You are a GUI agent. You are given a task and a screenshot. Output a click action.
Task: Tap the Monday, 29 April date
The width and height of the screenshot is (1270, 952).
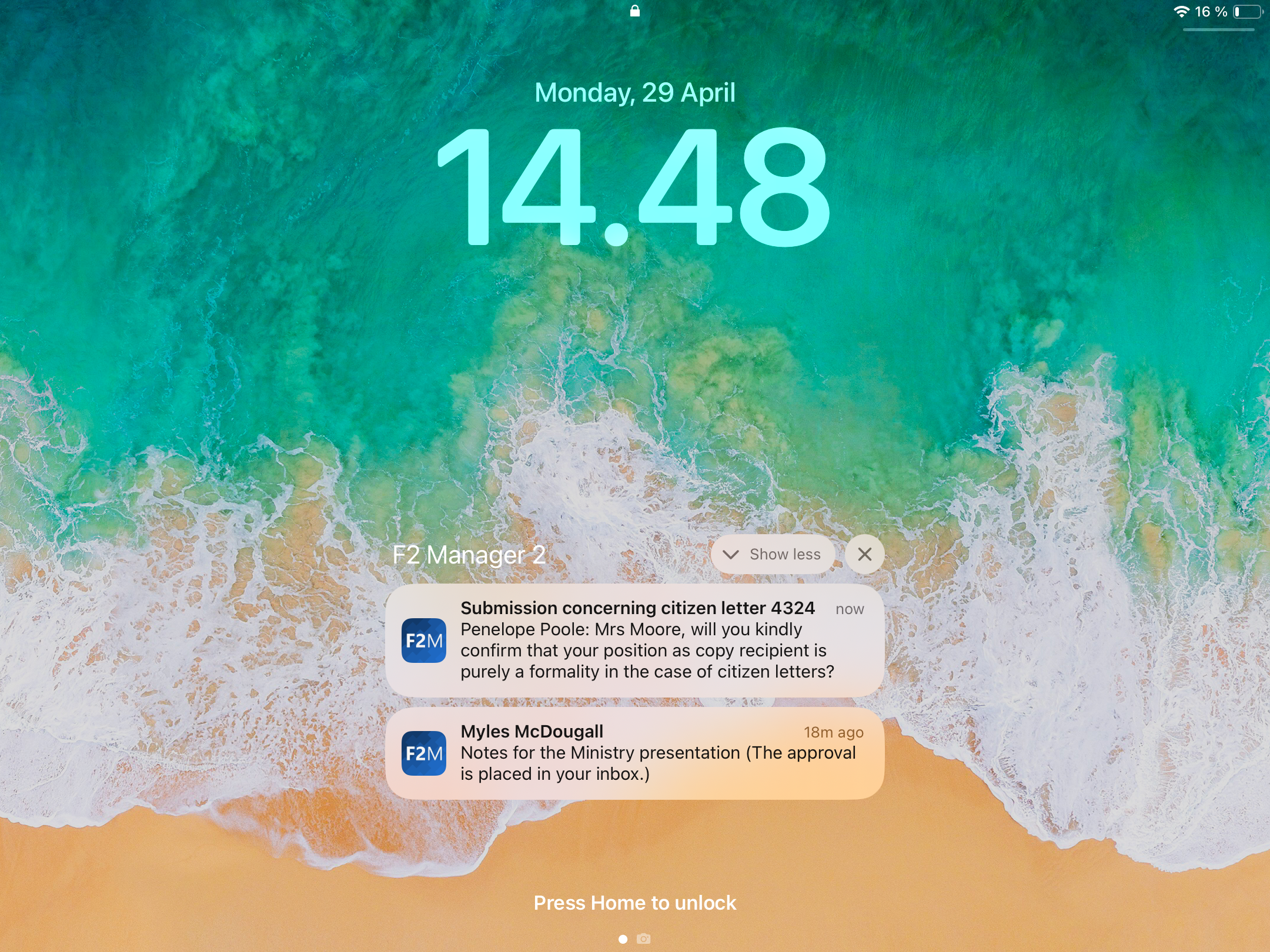(635, 93)
